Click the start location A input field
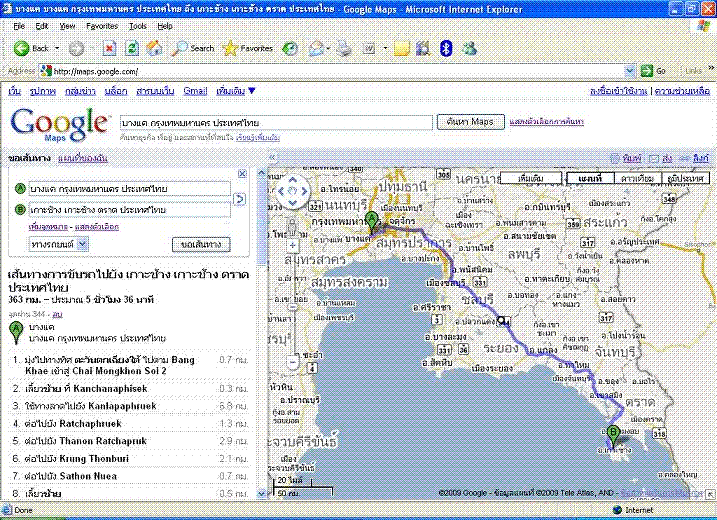 [128, 188]
